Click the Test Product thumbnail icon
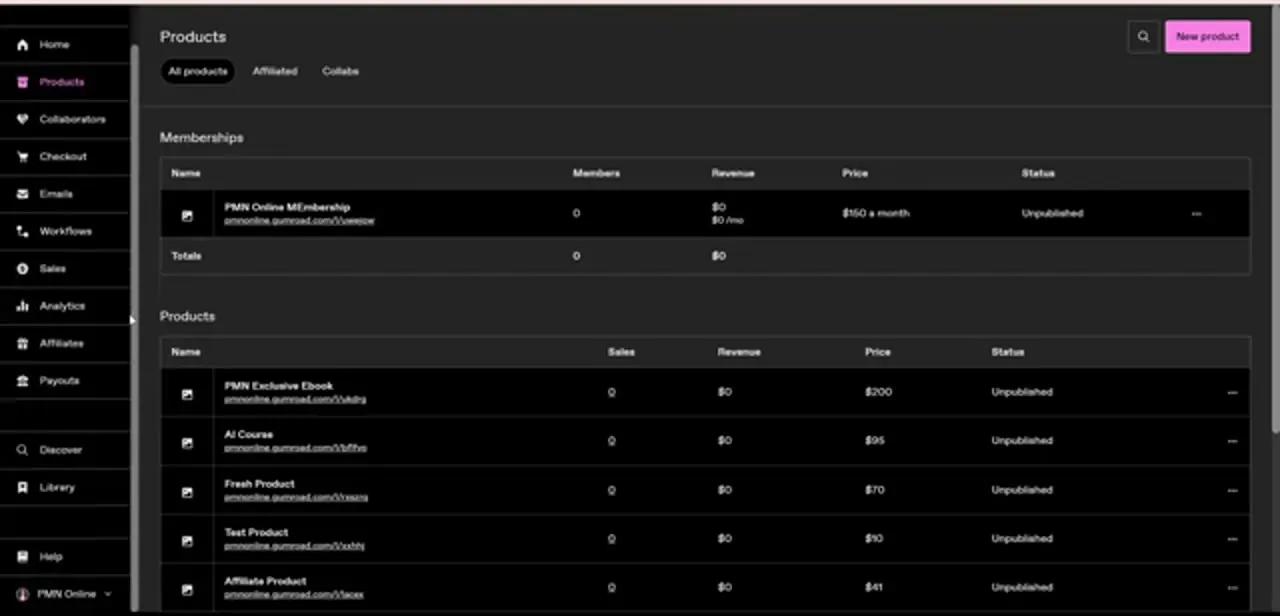Image resolution: width=1280 pixels, height=616 pixels. point(187,541)
